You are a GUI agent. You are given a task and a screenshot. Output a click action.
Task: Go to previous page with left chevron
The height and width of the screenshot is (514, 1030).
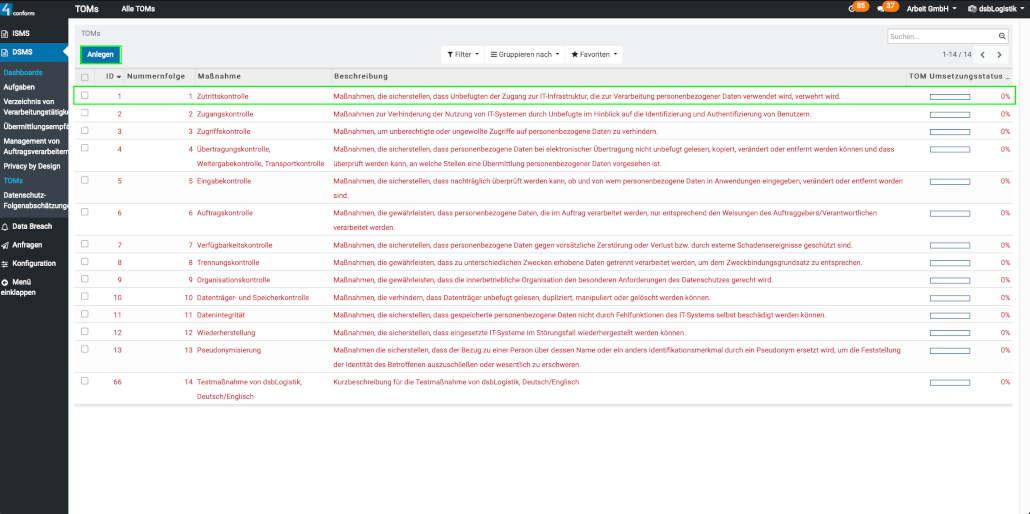(982, 55)
